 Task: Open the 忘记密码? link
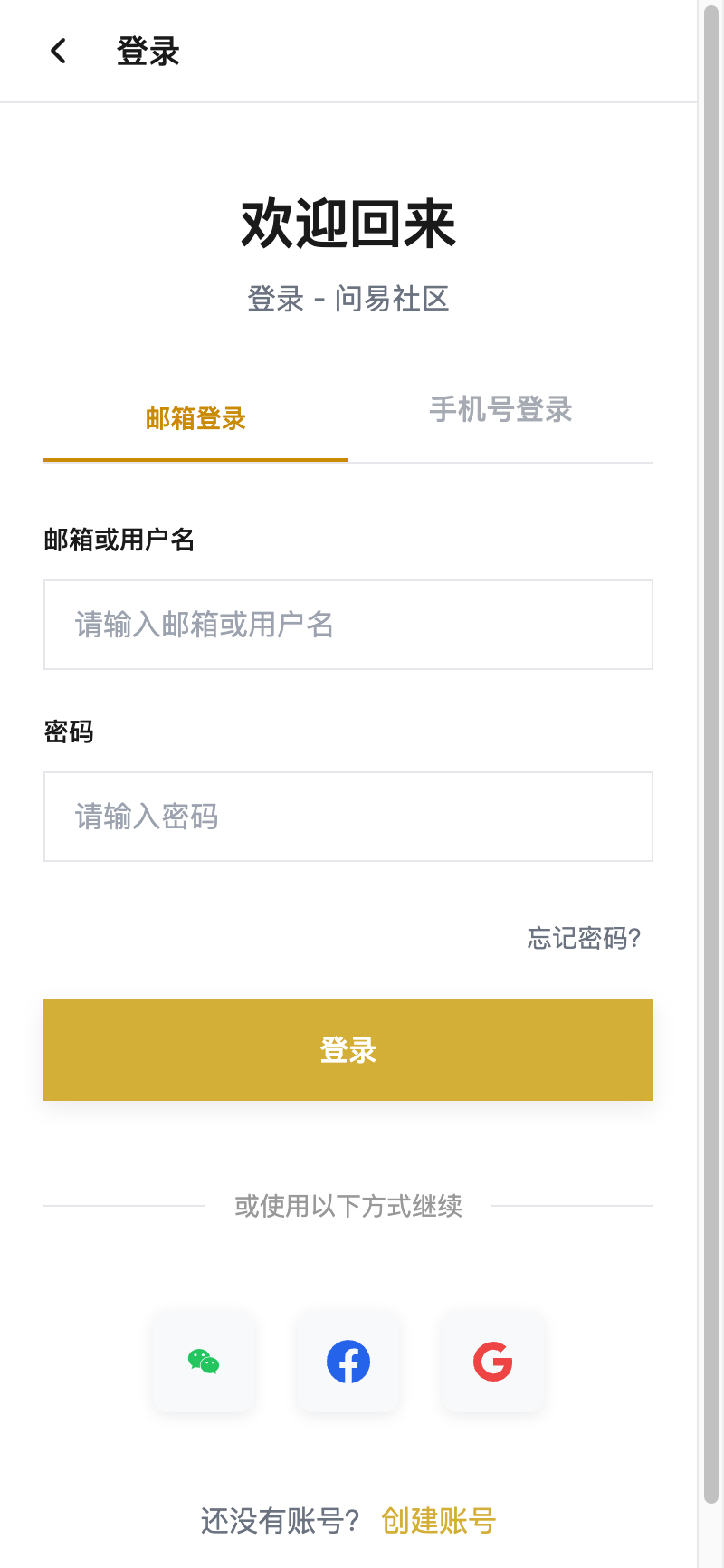585,938
